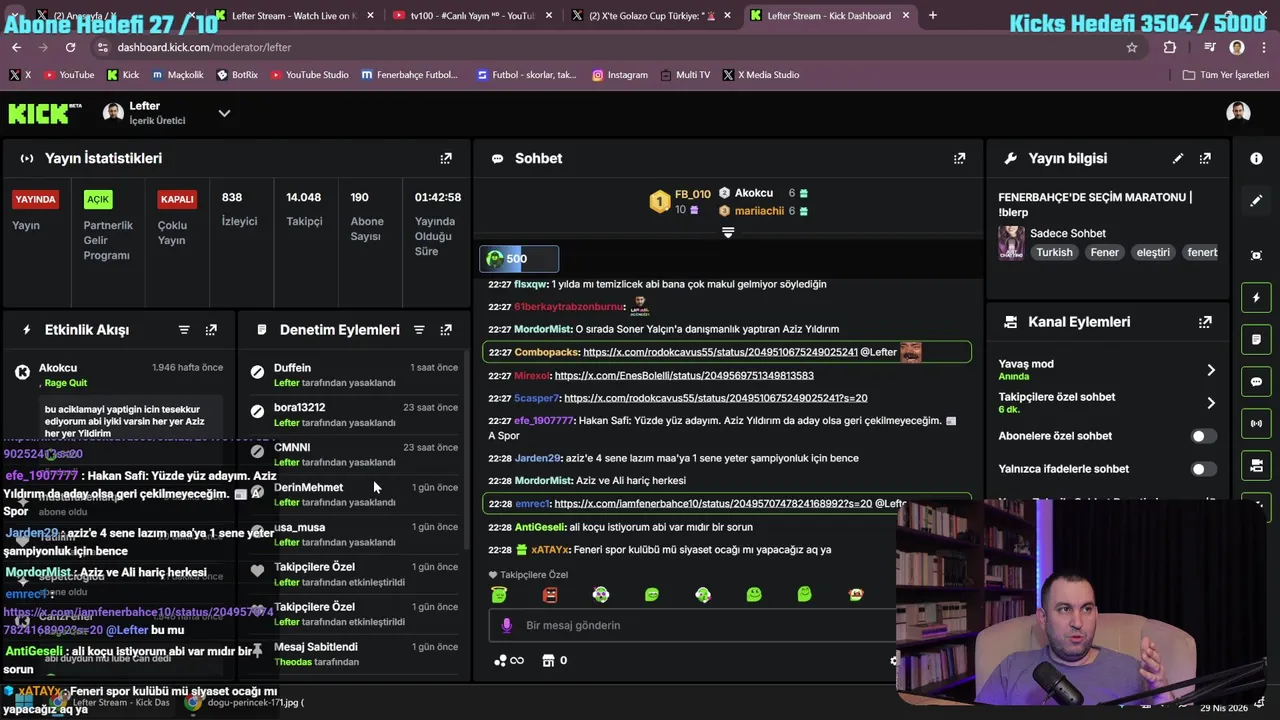1280x720 pixels.
Task: Reload the dashboard page
Action: pyautogui.click(x=70, y=47)
